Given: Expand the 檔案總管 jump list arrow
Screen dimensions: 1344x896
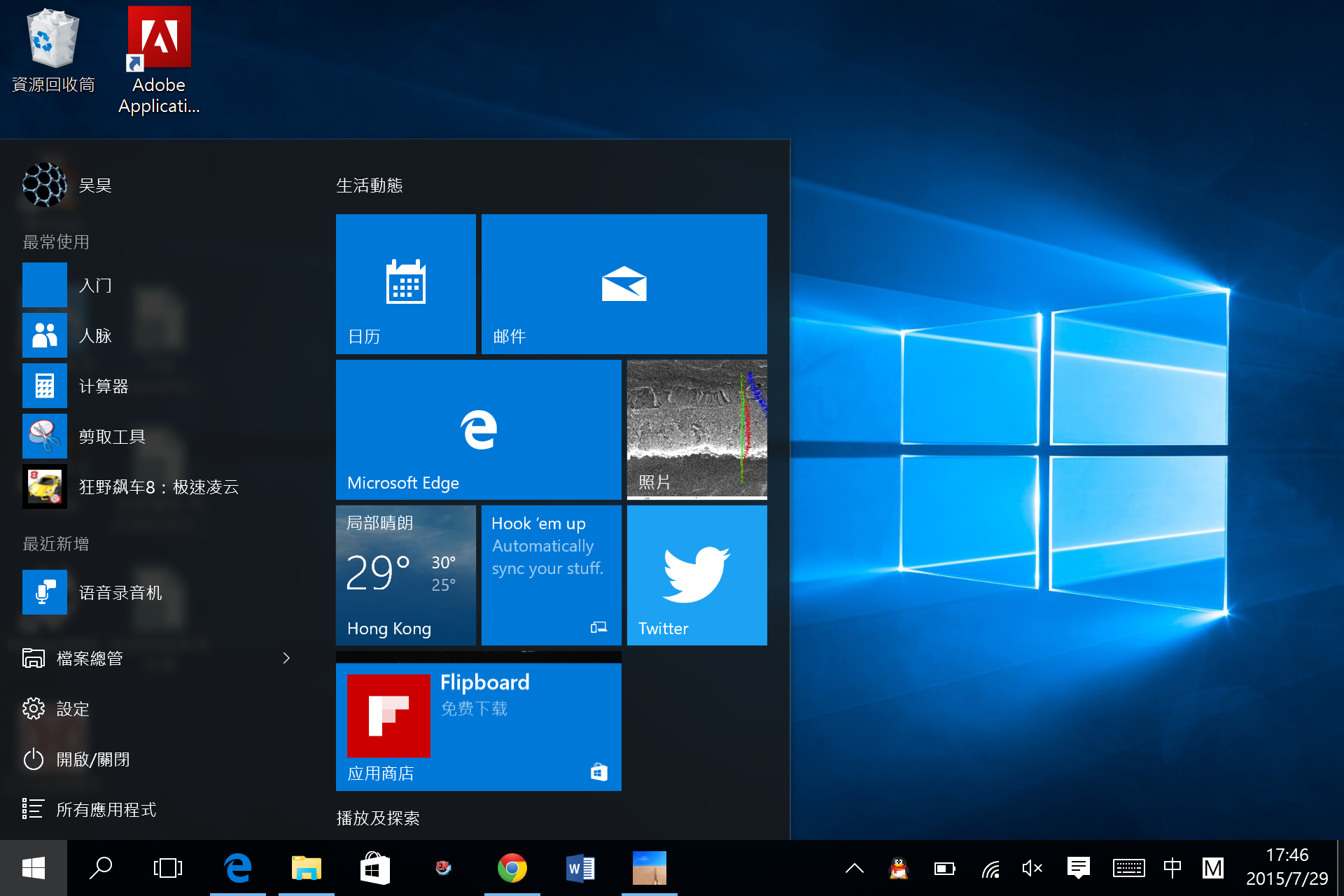Looking at the screenshot, I should pos(286,658).
